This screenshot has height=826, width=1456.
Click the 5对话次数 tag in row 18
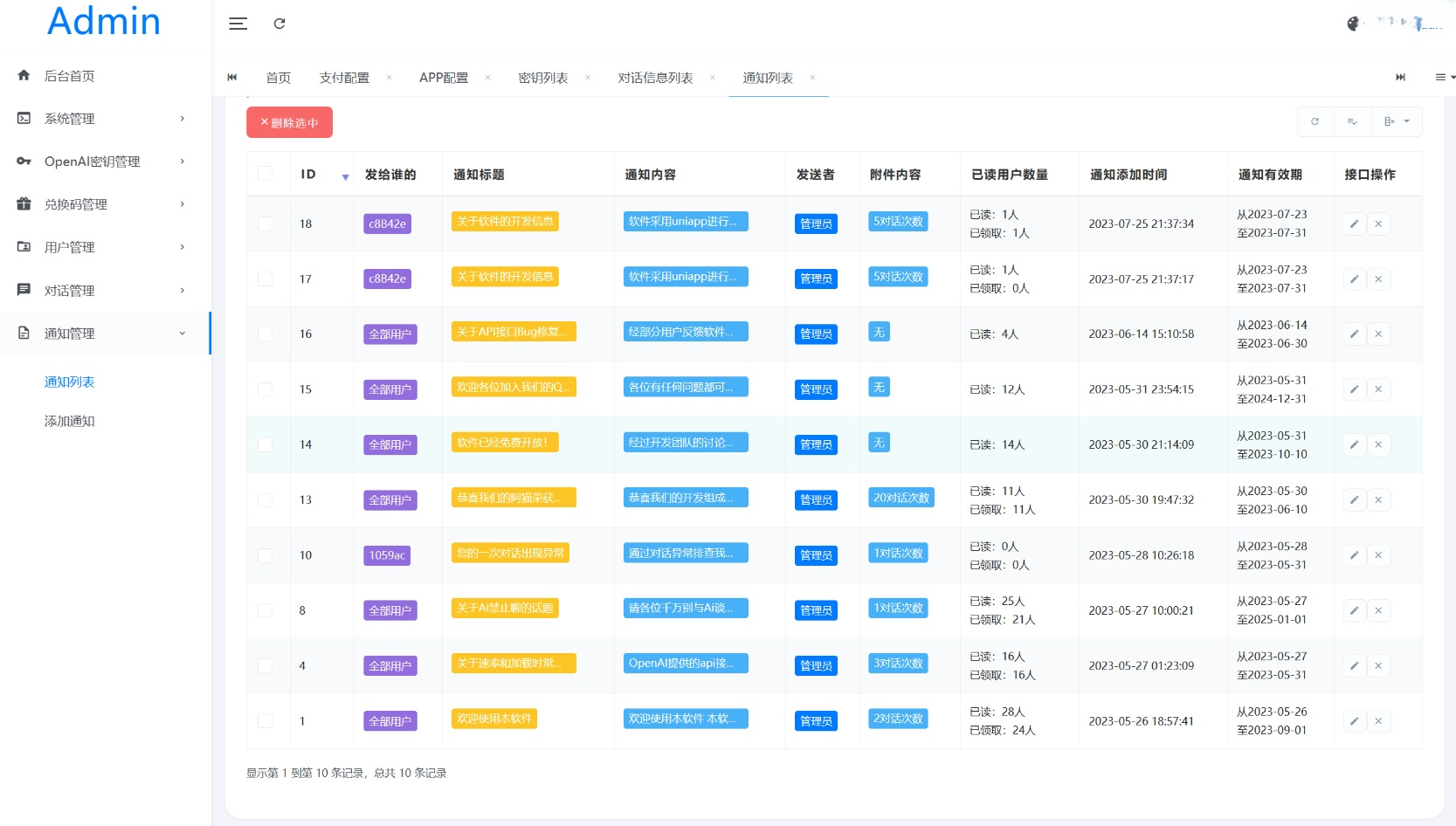(898, 222)
